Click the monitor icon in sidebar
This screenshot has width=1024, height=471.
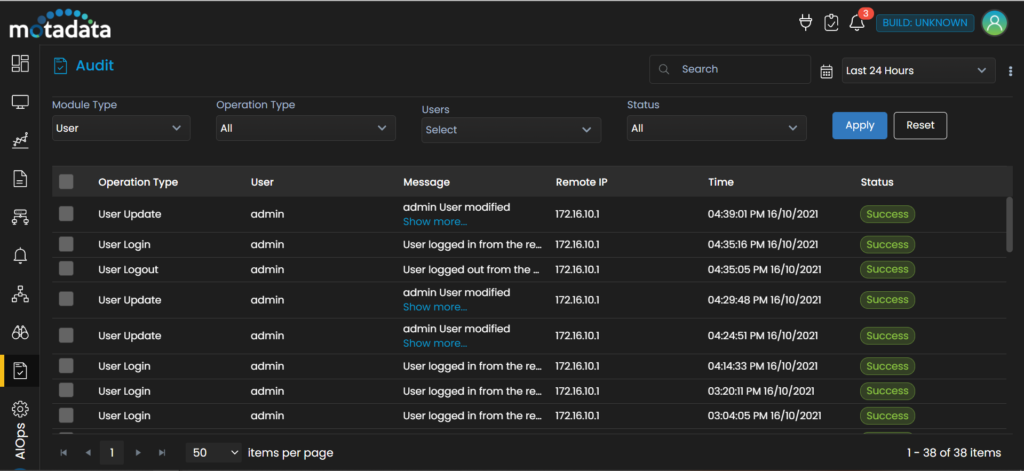(x=20, y=103)
